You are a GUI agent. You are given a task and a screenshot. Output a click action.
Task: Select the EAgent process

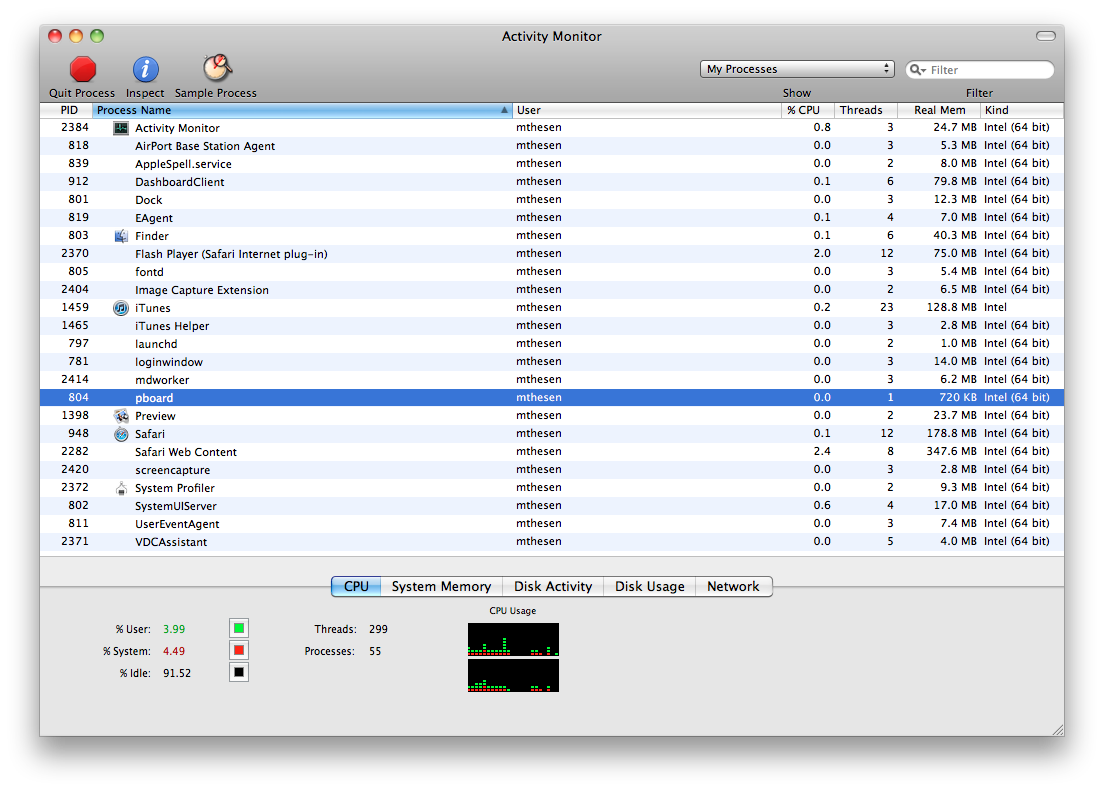tap(552, 218)
